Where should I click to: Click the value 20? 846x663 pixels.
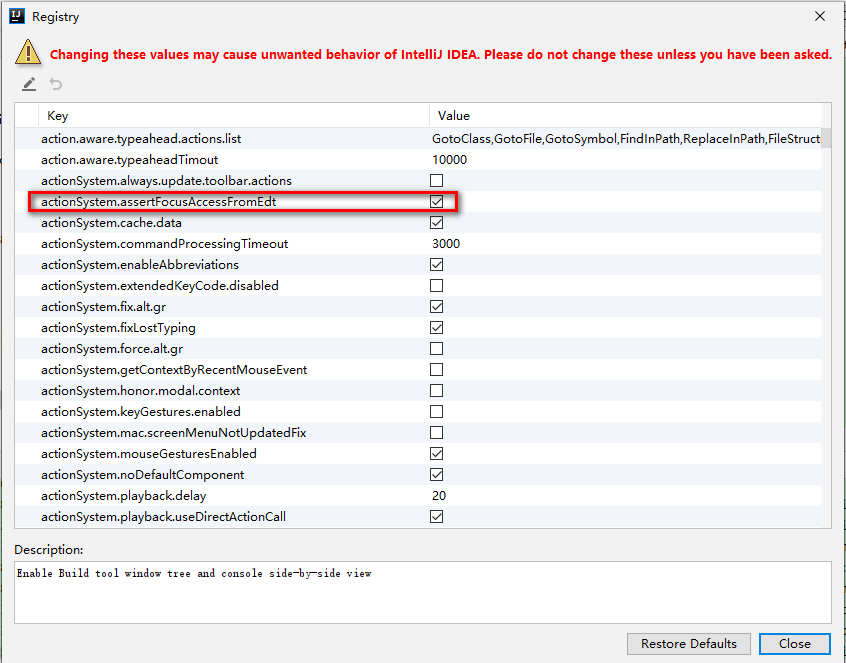coord(439,496)
